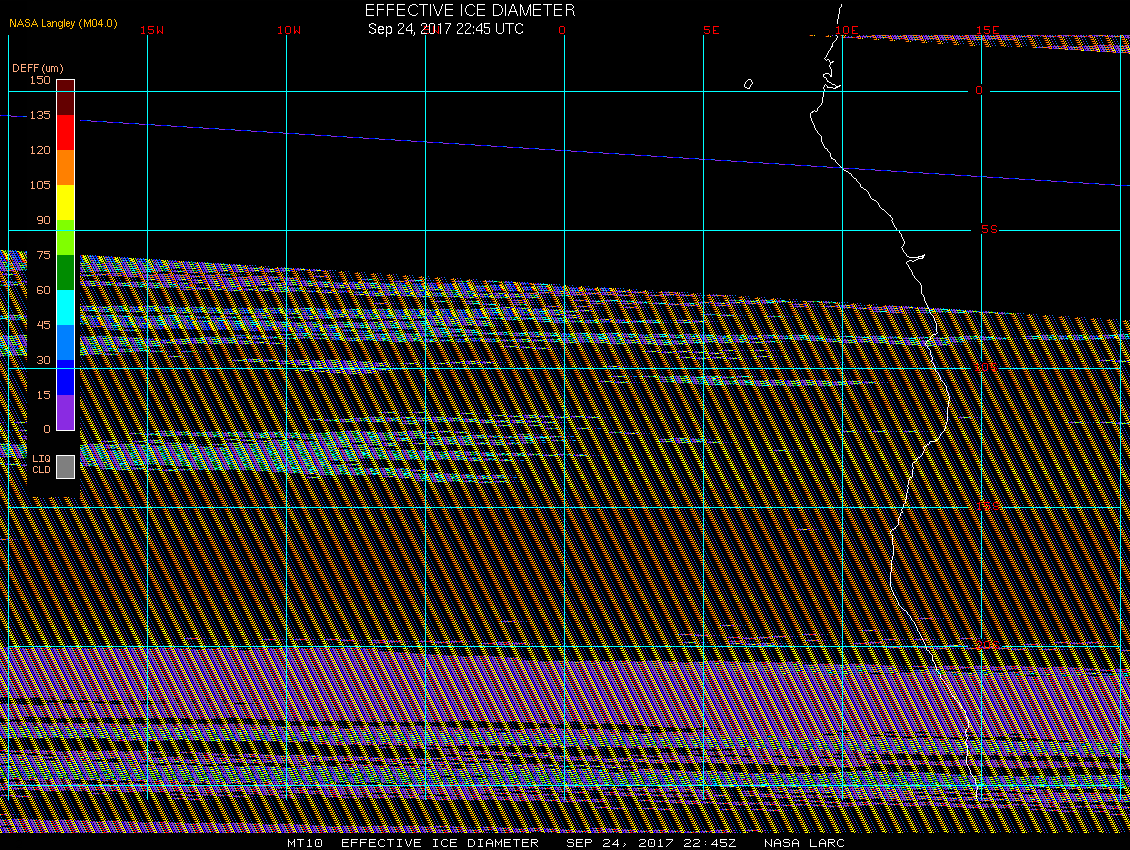The width and height of the screenshot is (1130, 850).
Task: Click the gray LIQ CLD legend swatch
Action: click(66, 466)
